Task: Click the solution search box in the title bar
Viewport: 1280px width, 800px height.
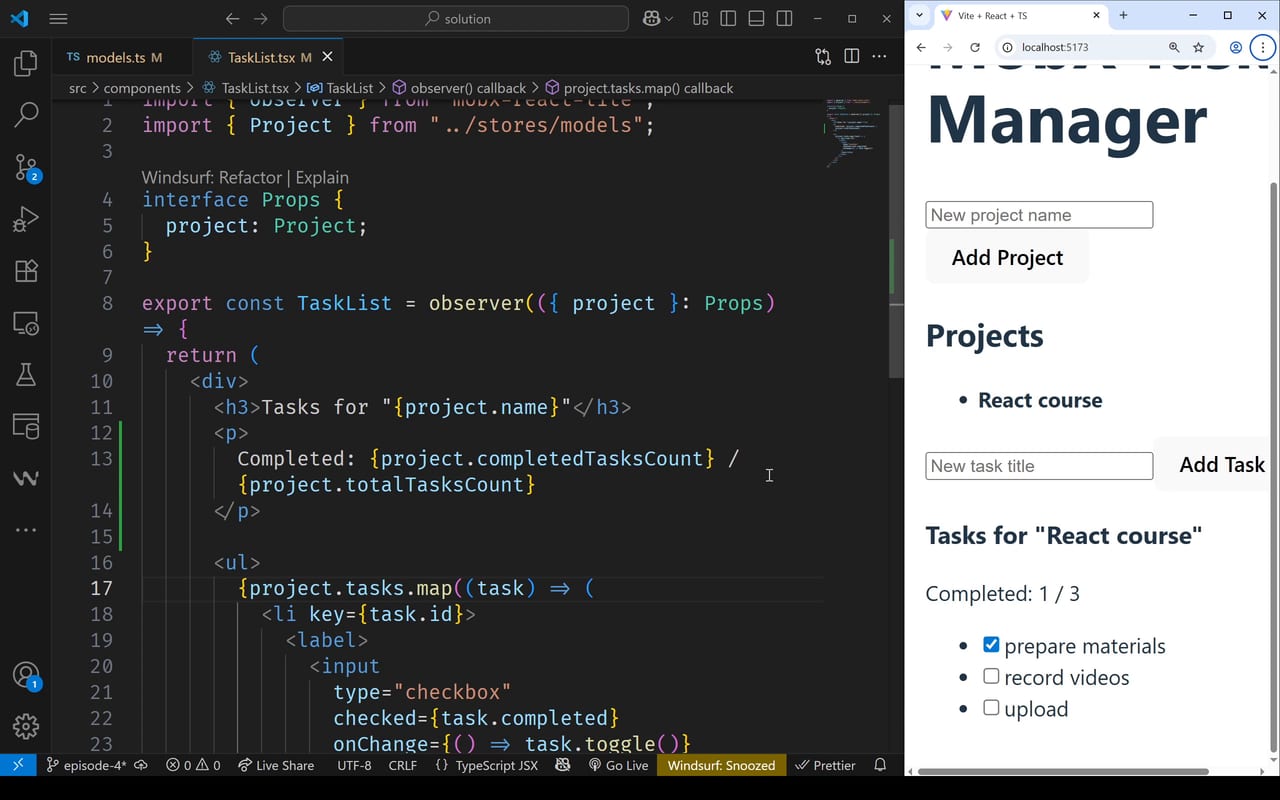Action: coord(456,18)
